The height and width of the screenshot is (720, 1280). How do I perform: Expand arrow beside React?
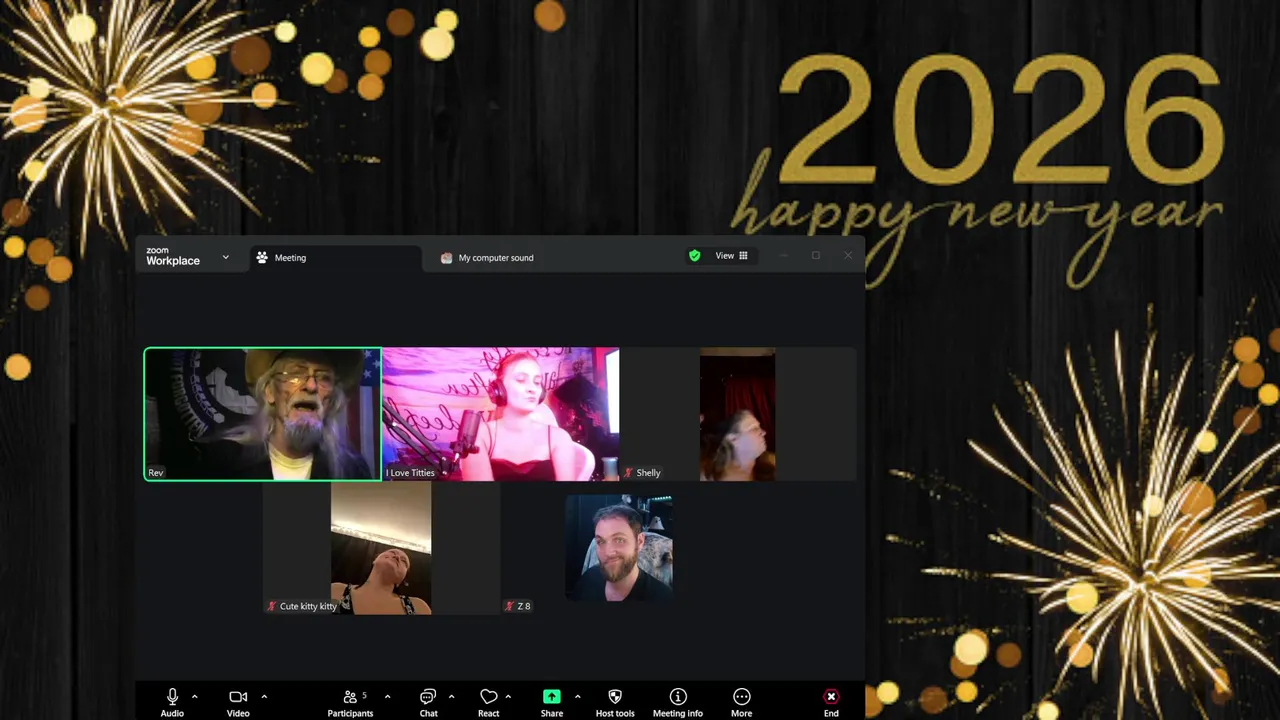point(508,697)
